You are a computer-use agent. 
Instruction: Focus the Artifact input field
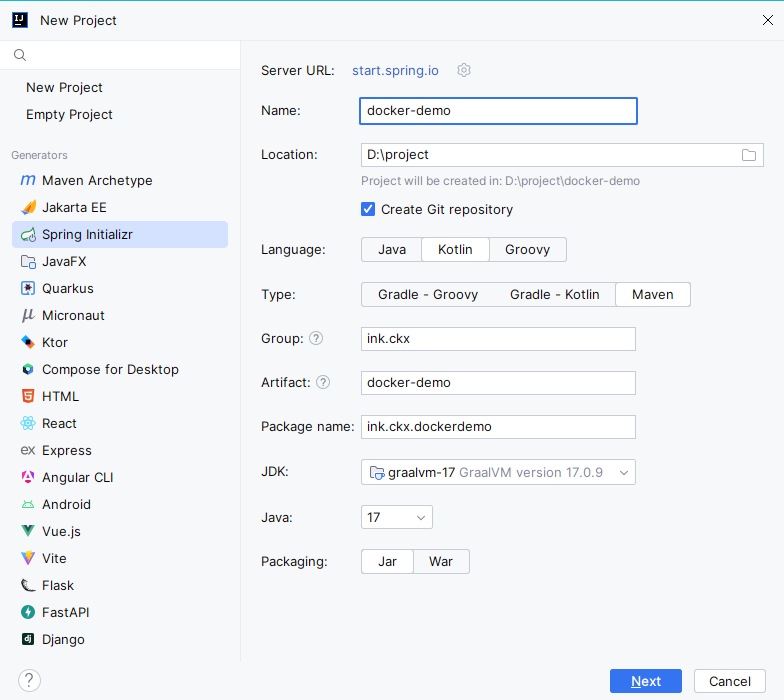click(498, 383)
